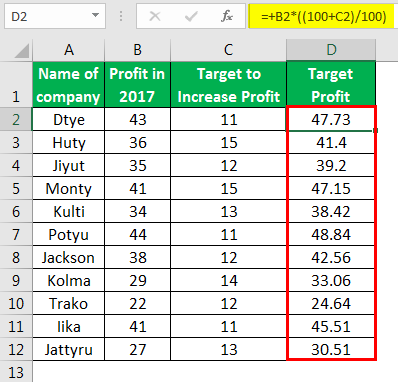Screen dimensions: 398x382
Task: Select cell containing Iika
Action: tap(69, 326)
